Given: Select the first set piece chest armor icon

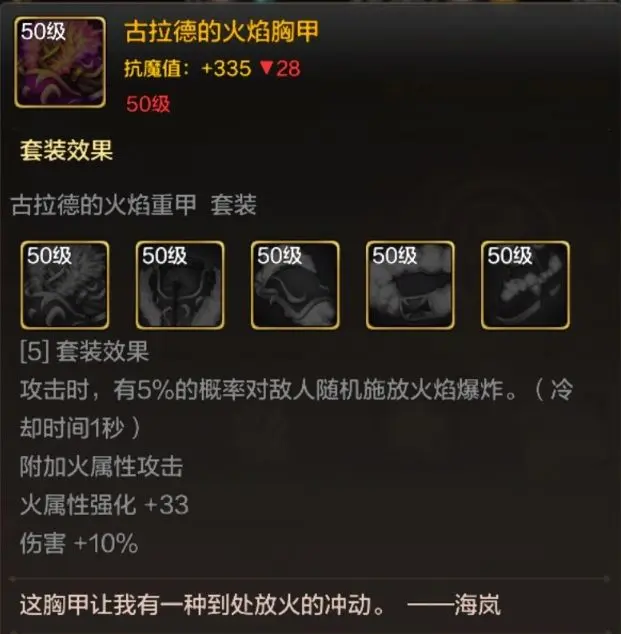Looking at the screenshot, I should [65, 285].
